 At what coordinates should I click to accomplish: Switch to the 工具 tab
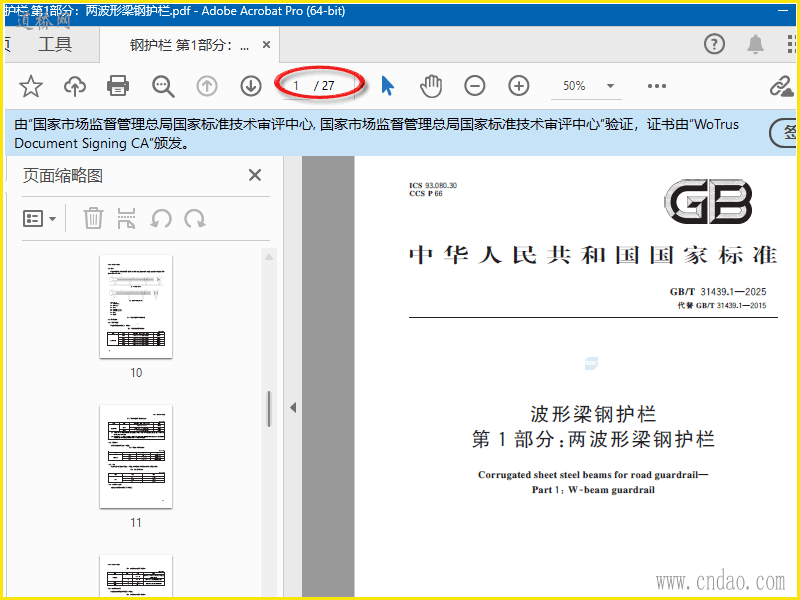[x=55, y=44]
